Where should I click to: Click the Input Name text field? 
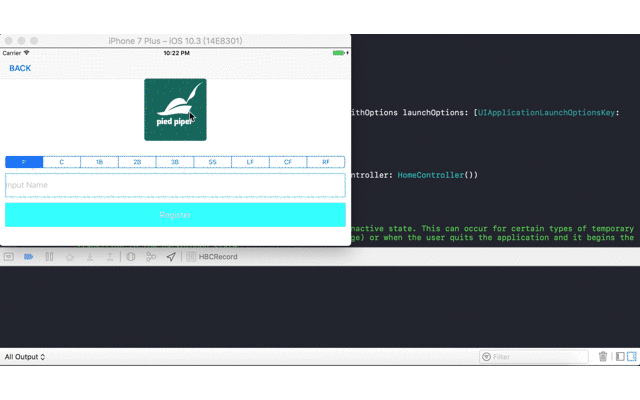click(175, 185)
